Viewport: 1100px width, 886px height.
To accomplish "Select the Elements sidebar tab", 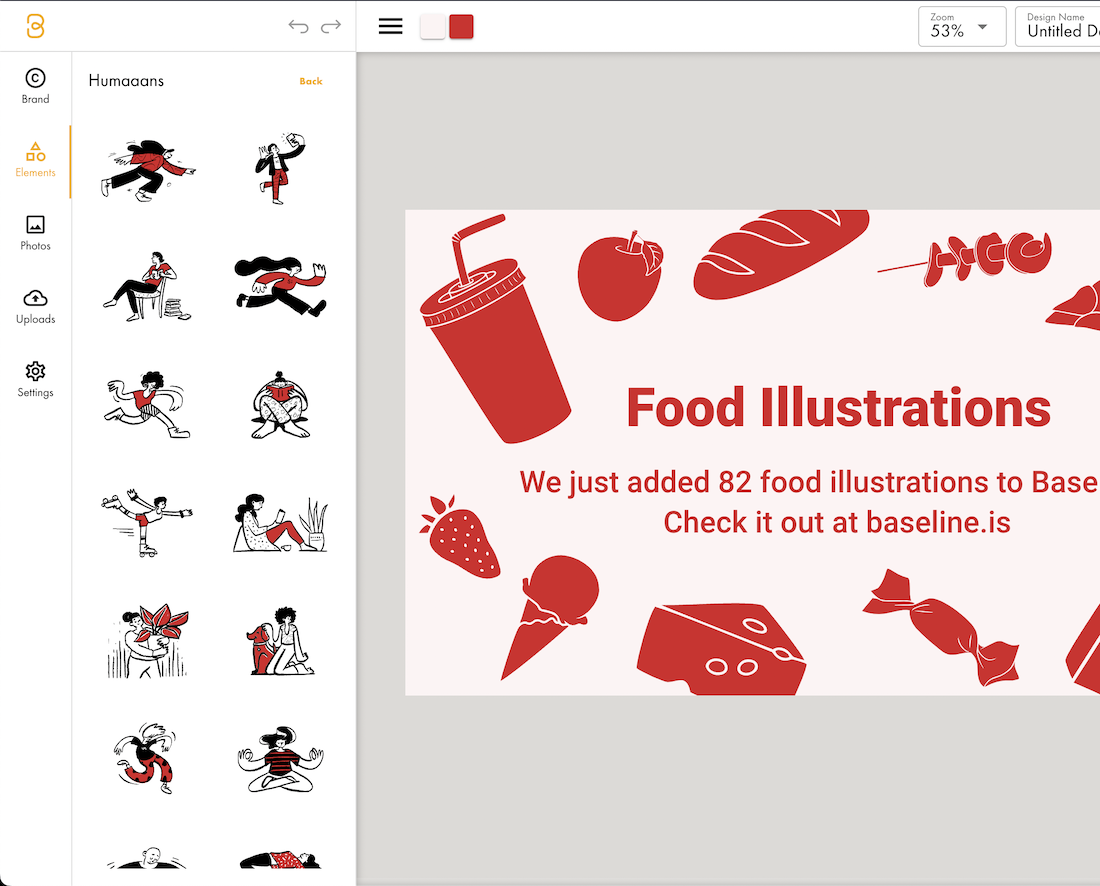I will pos(35,159).
